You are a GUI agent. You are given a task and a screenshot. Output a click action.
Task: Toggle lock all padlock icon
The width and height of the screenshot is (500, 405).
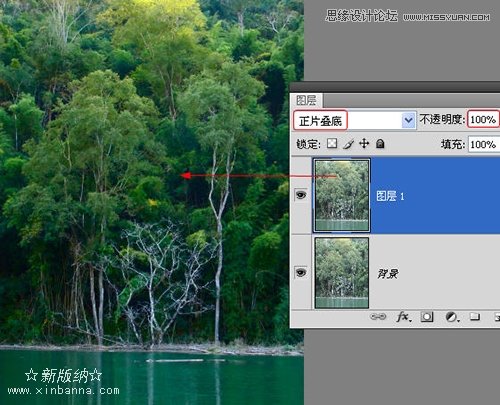click(x=380, y=144)
